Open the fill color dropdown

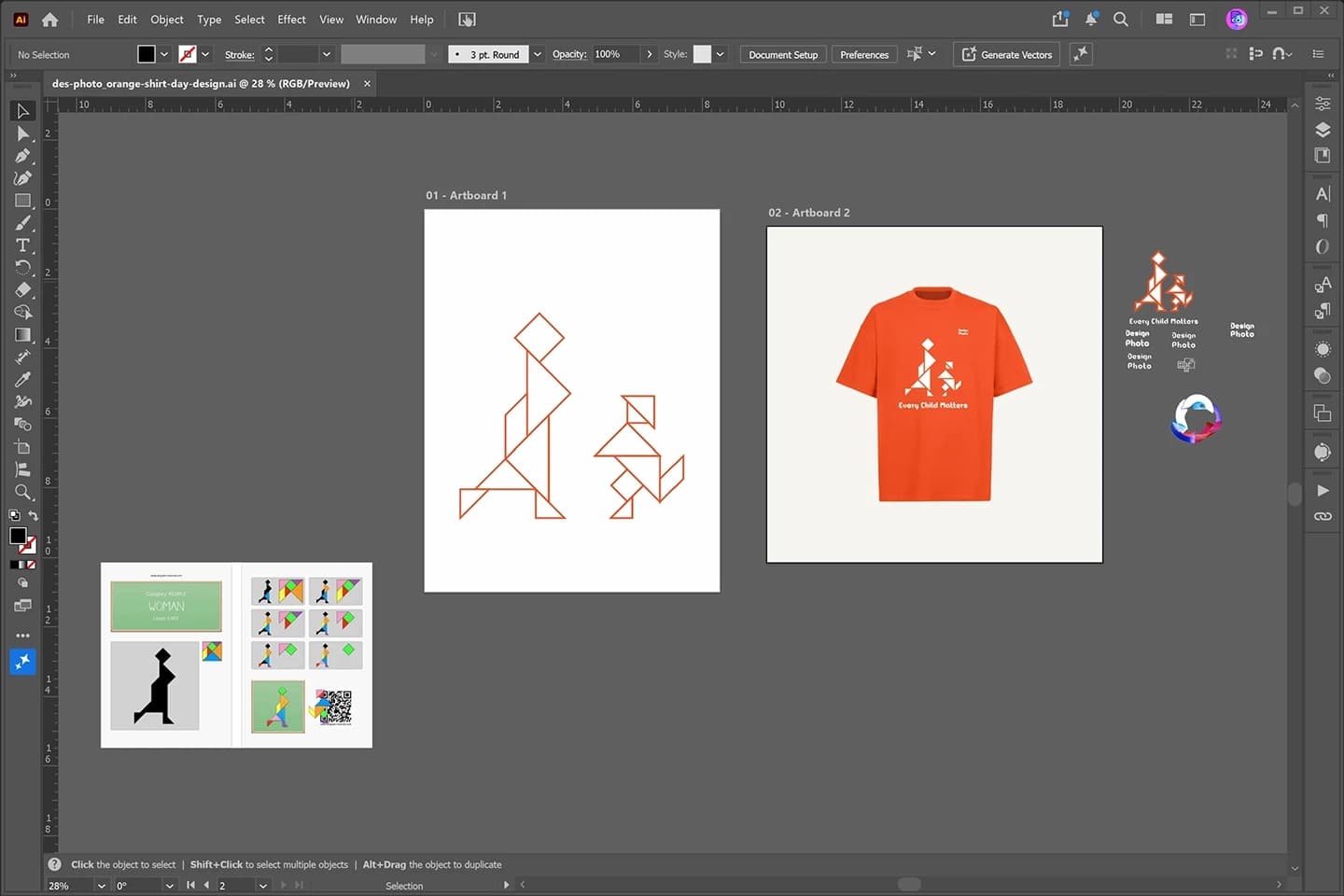[x=164, y=54]
